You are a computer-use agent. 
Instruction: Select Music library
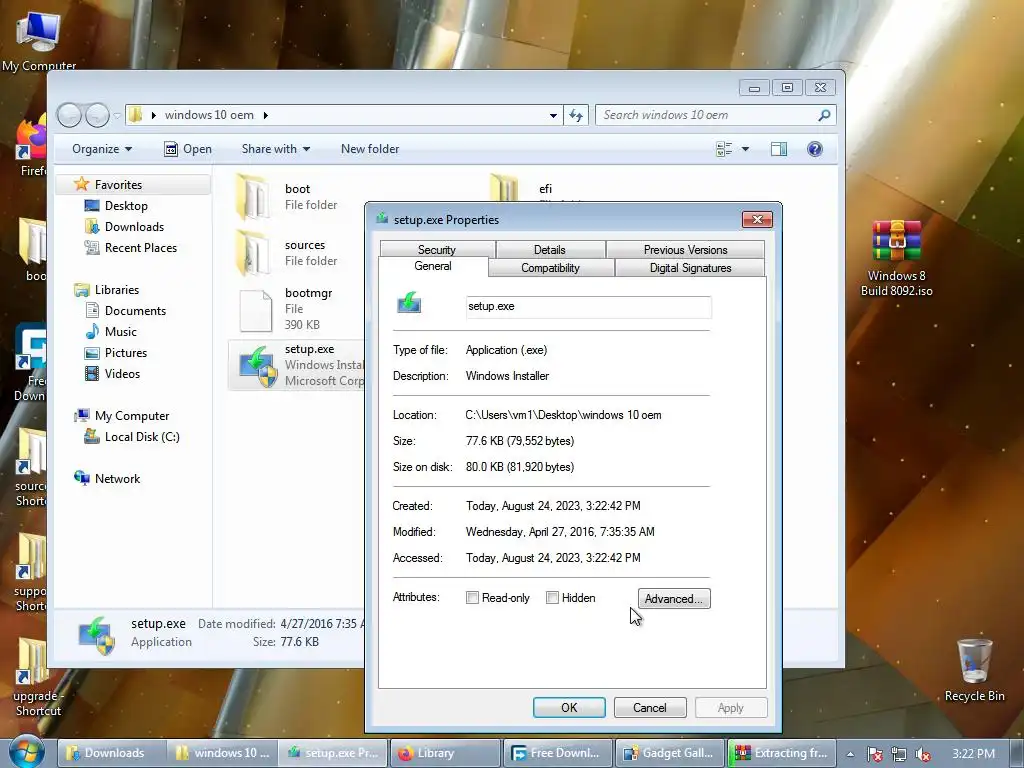120,332
